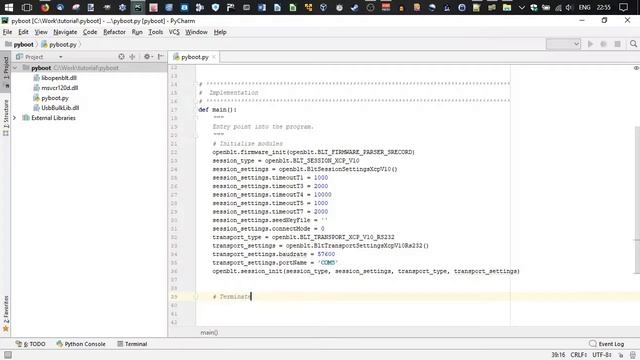640x360 pixels.
Task: Click the cursor position 39:16 indicator
Action: (558, 355)
